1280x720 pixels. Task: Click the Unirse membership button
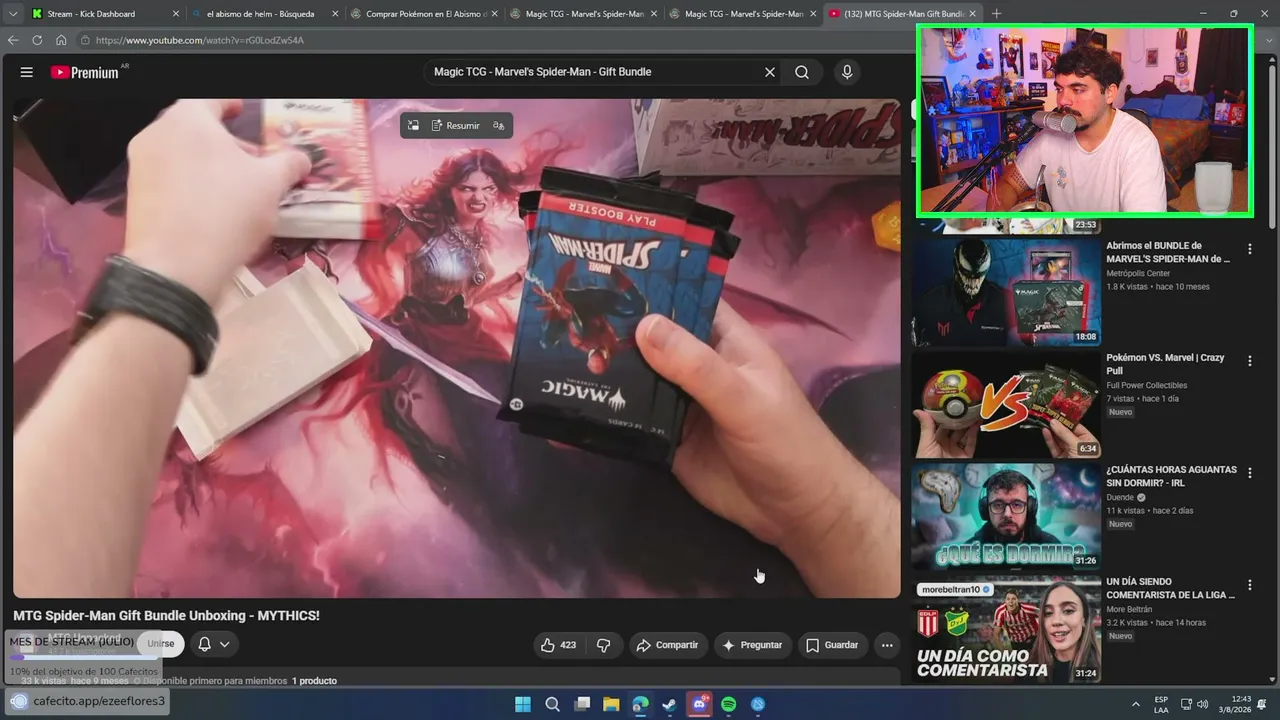click(161, 644)
